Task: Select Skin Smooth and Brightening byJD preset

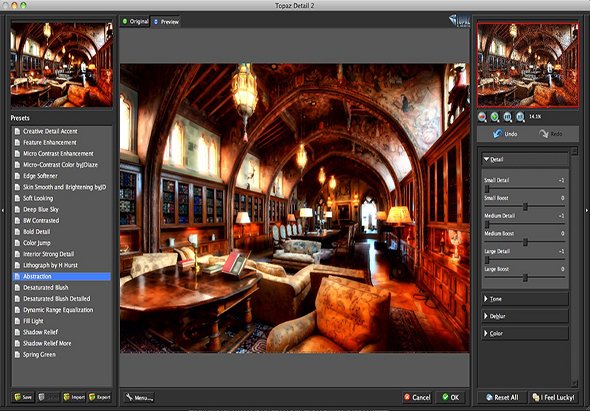Action: [62, 187]
